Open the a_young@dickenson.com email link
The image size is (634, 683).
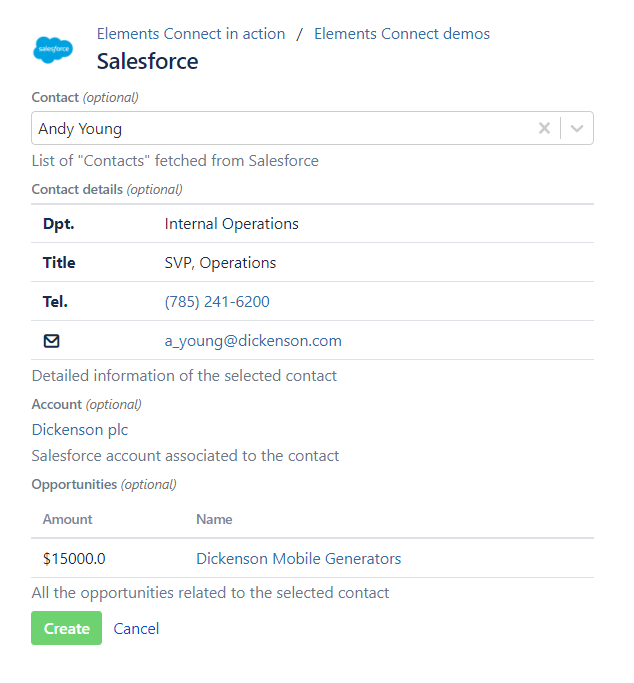pos(253,341)
